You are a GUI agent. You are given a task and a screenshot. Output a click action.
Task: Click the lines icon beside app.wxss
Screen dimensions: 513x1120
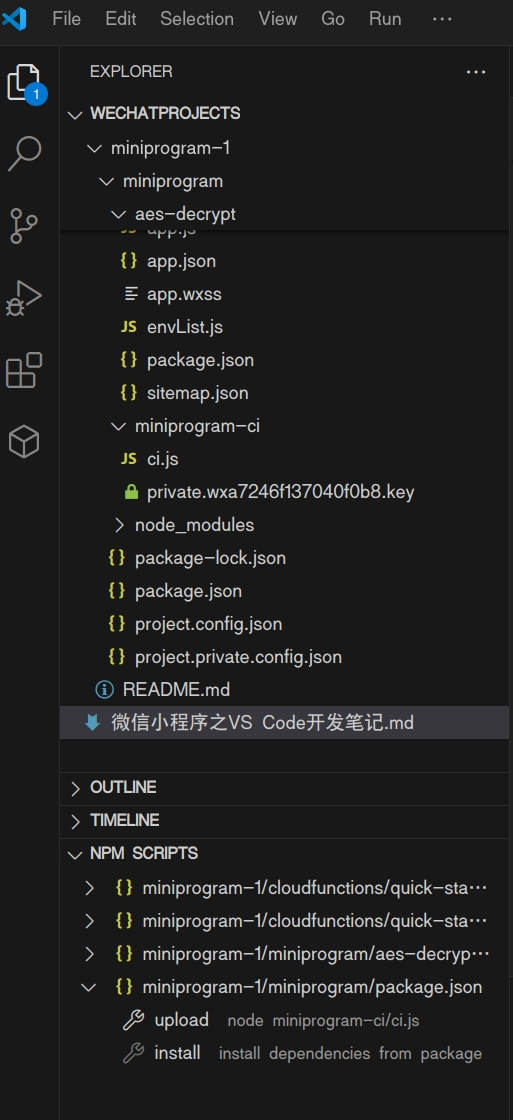click(131, 294)
